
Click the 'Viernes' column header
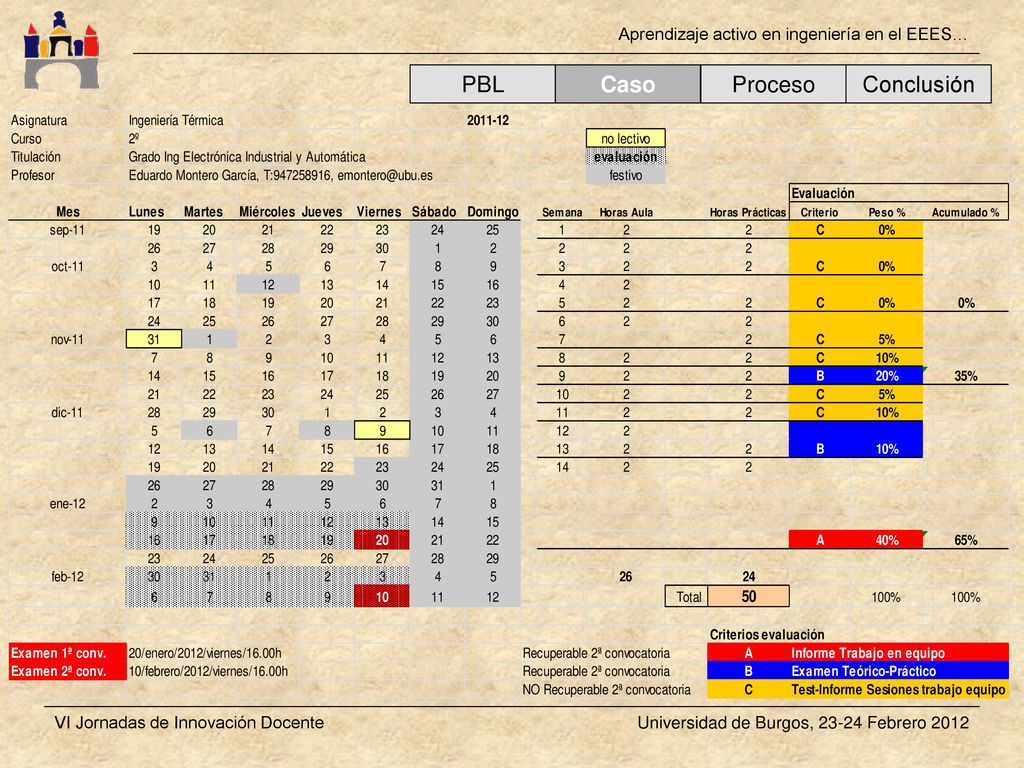[x=379, y=212]
